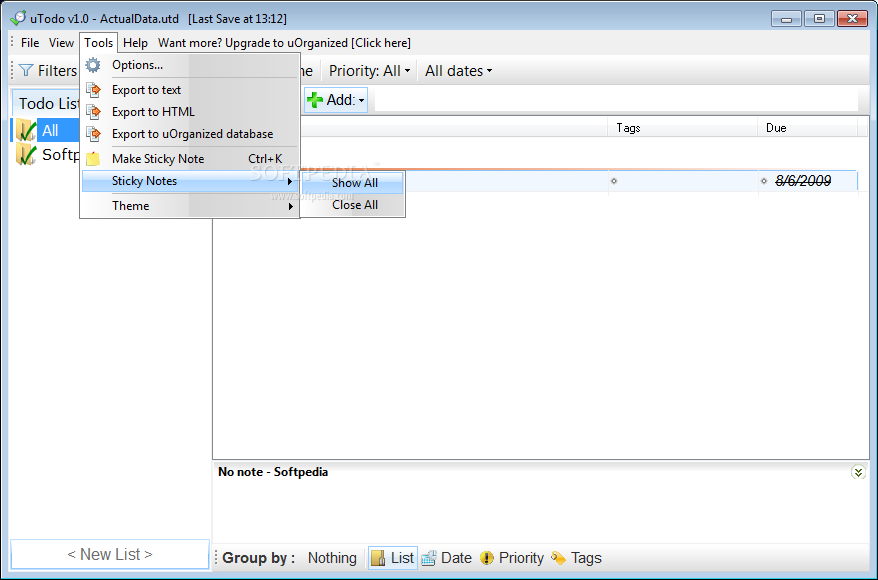This screenshot has height=580, width=878.
Task: Collapse the note panel with the chevron icon
Action: (x=858, y=472)
